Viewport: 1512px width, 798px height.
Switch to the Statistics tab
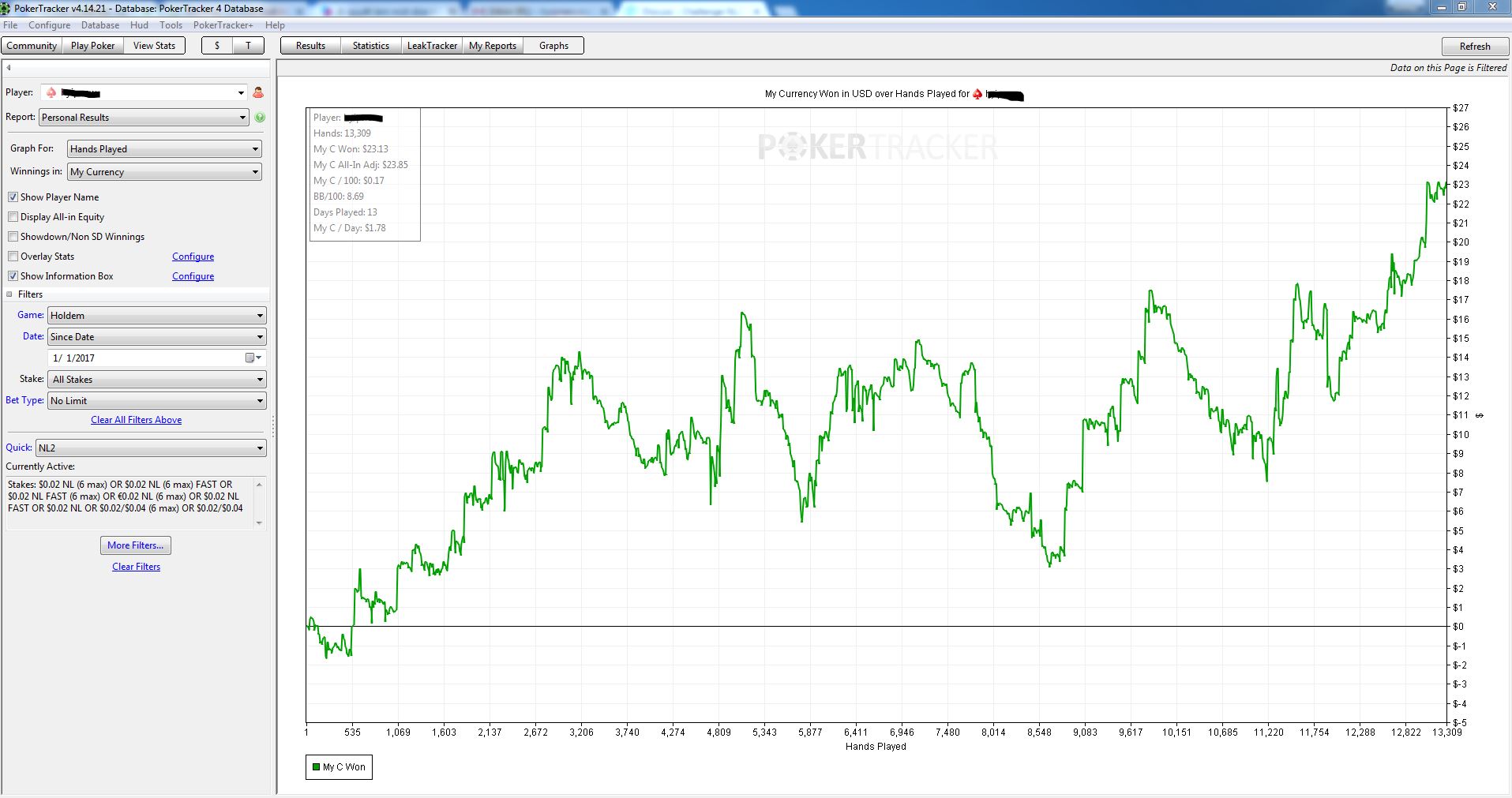371,46
